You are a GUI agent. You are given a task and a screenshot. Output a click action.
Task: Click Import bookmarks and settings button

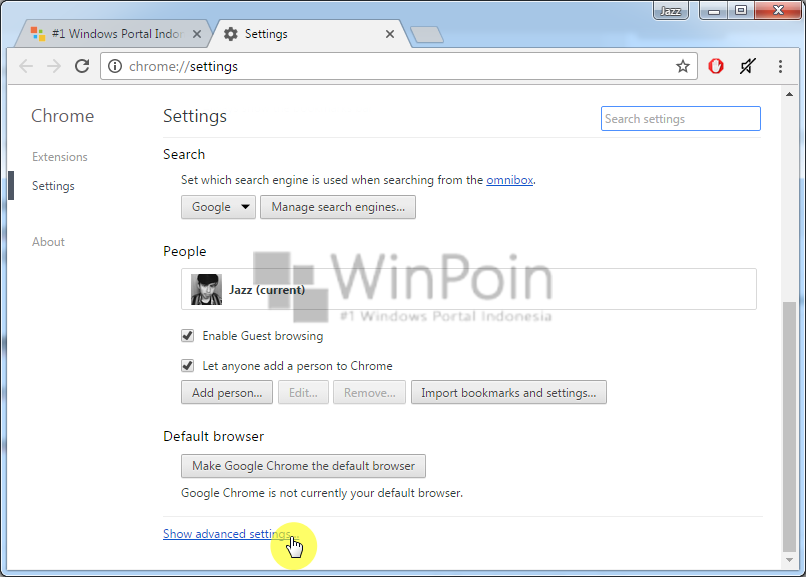pos(509,393)
